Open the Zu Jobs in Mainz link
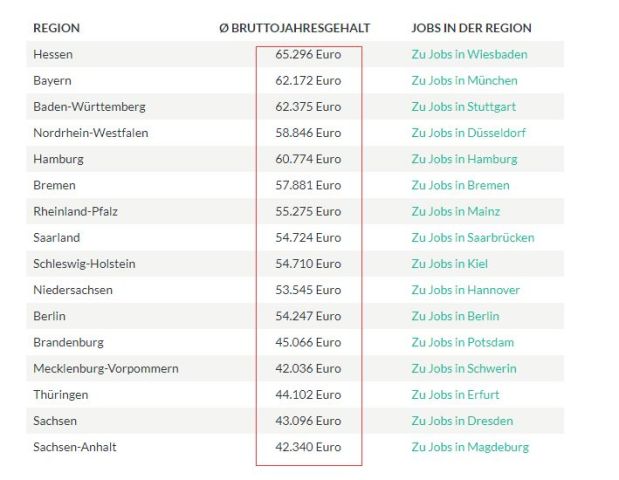The height and width of the screenshot is (480, 619). (455, 211)
